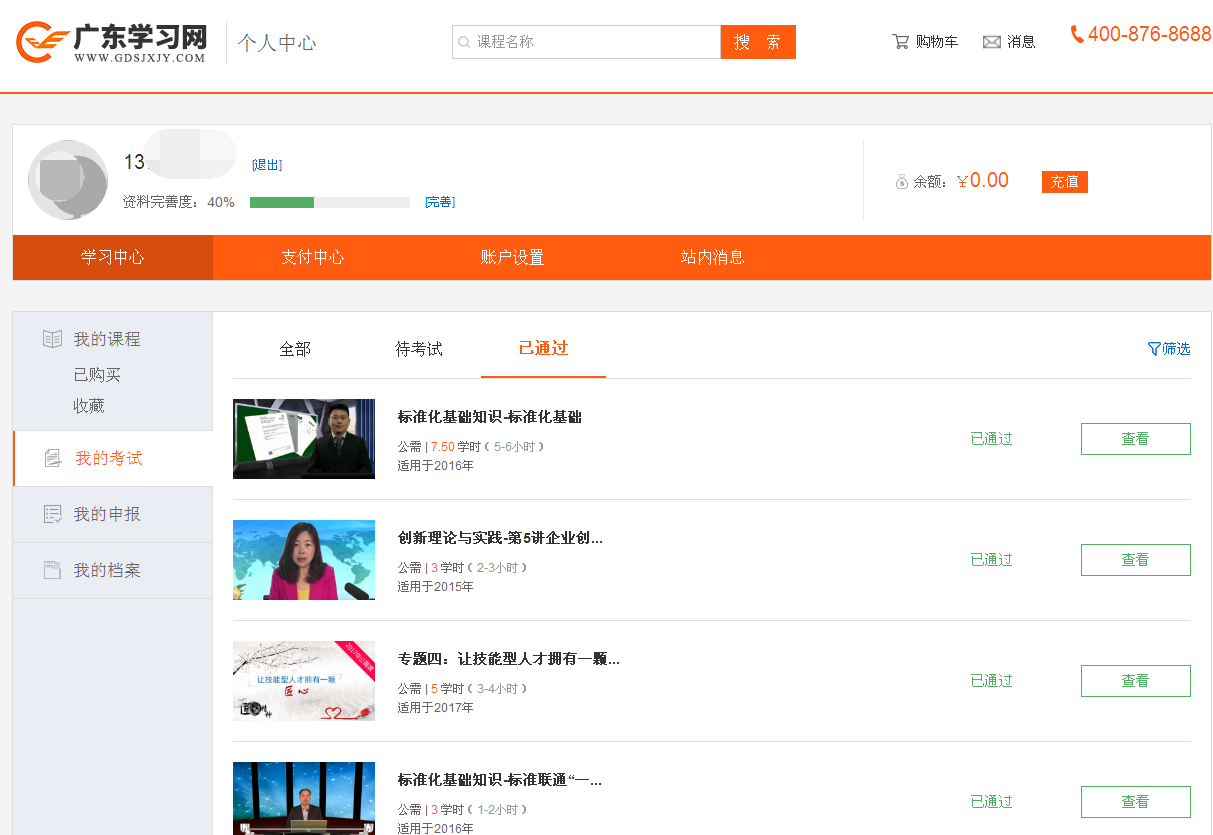Switch to the 全部 tab

coord(295,349)
